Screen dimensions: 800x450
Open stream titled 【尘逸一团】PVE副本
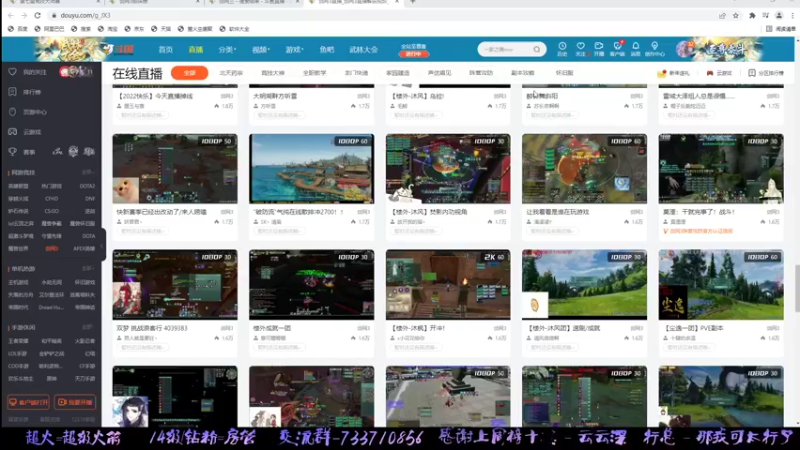[x=693, y=328]
